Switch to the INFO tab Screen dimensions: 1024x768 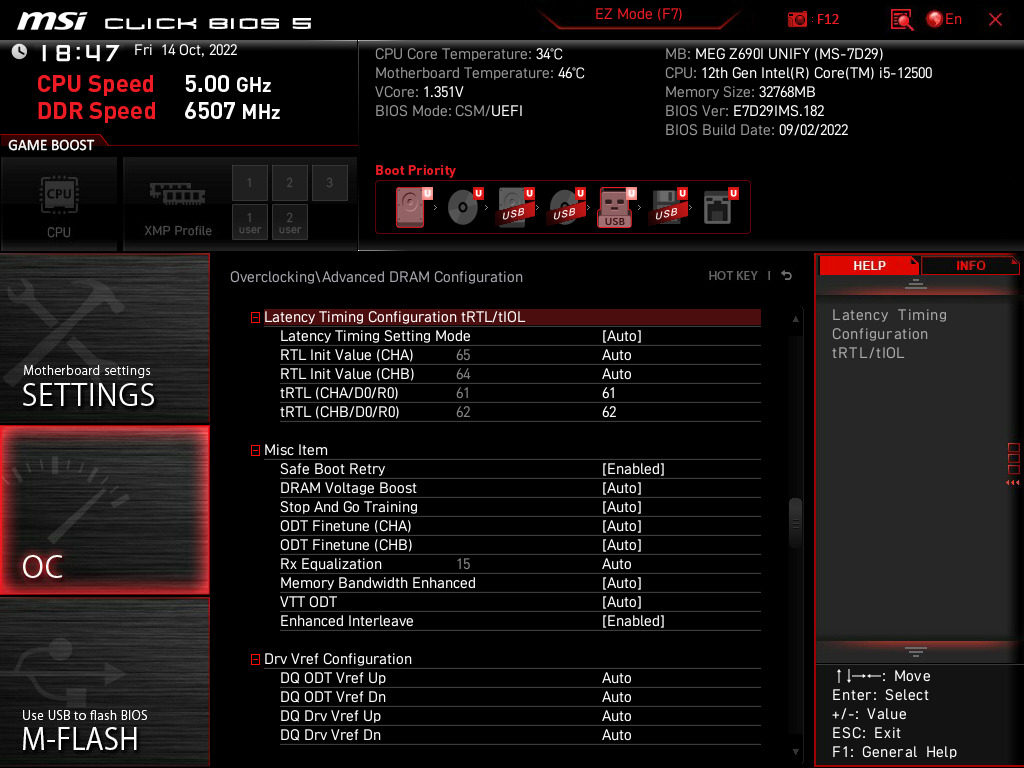(x=970, y=266)
